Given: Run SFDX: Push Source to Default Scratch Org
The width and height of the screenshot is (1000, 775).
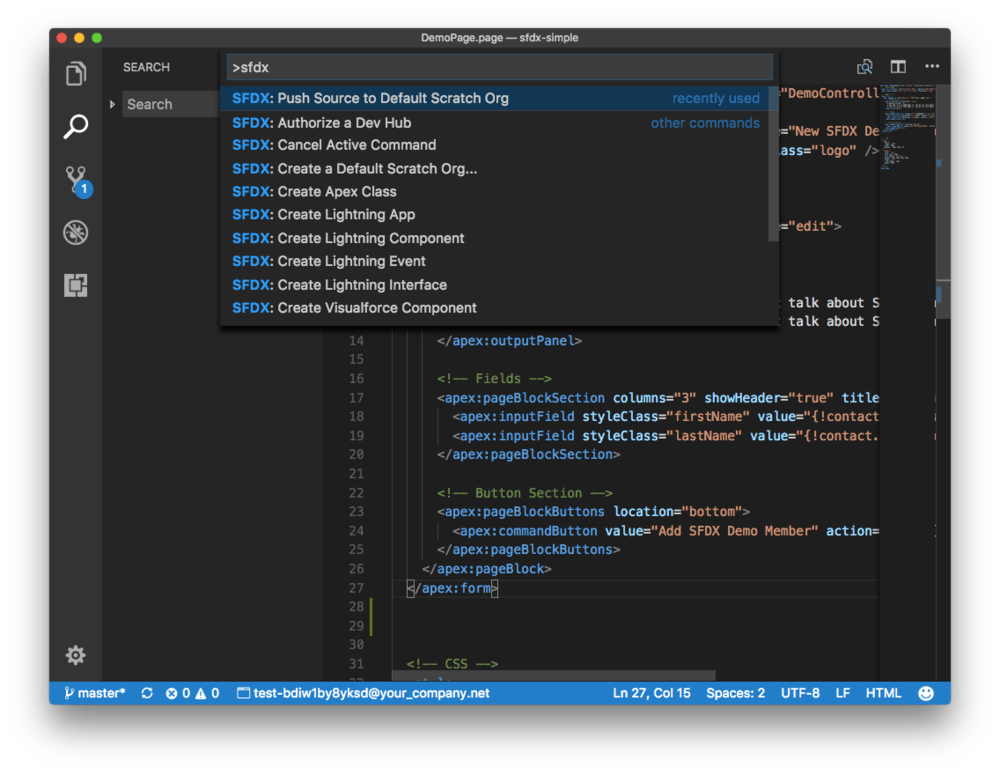Looking at the screenshot, I should [x=495, y=98].
